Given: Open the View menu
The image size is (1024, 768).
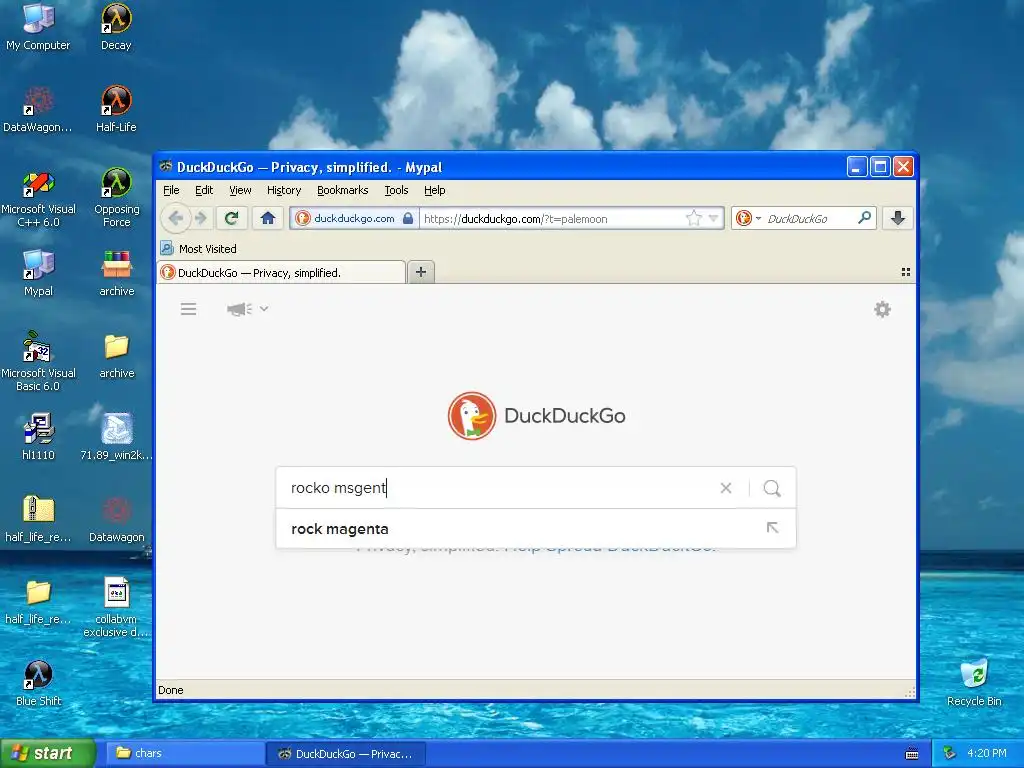Looking at the screenshot, I should tap(240, 190).
